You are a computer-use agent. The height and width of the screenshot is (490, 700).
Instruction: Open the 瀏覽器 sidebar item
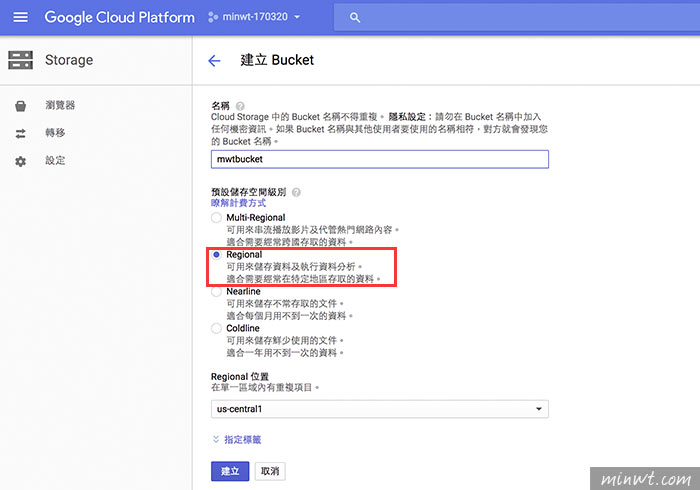[x=60, y=105]
